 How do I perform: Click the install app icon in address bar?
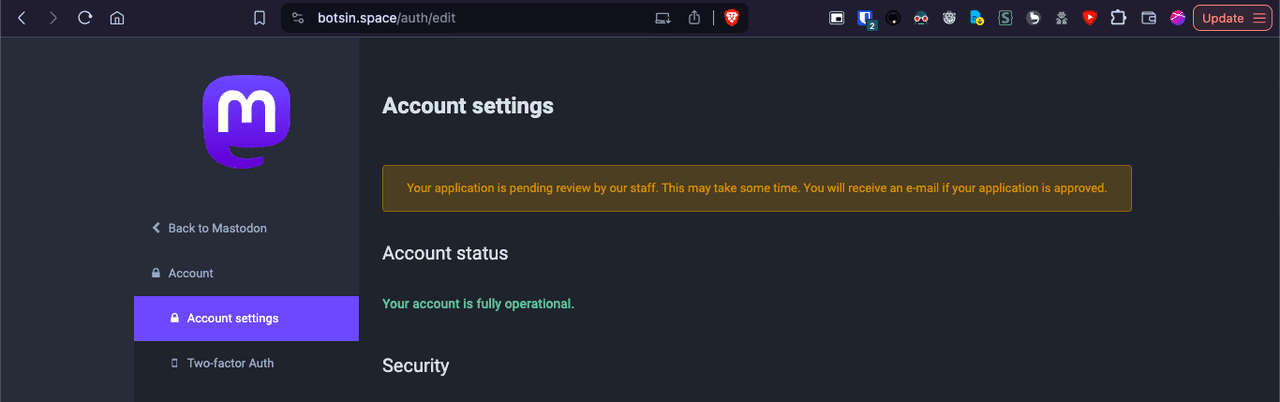pos(662,18)
